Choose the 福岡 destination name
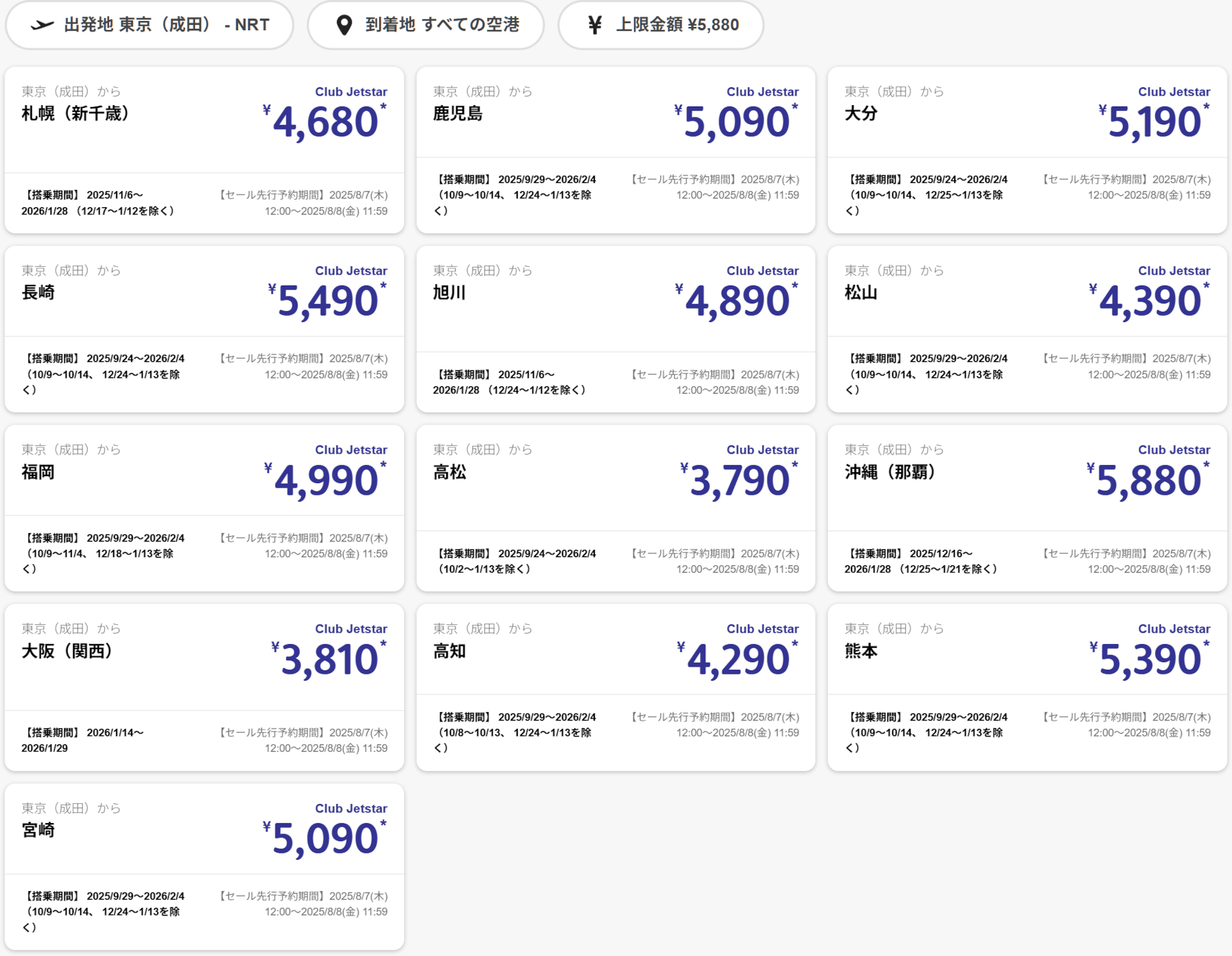This screenshot has height=956, width=1232. coord(38,472)
